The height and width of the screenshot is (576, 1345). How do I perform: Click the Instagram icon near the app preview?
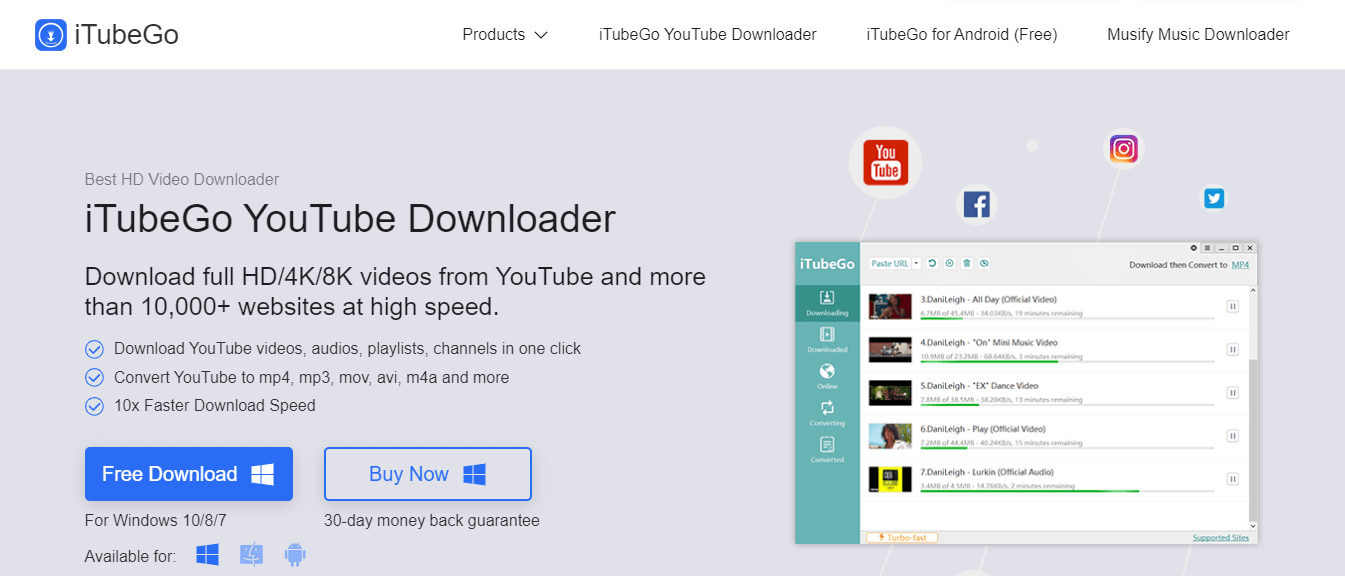tap(1123, 148)
